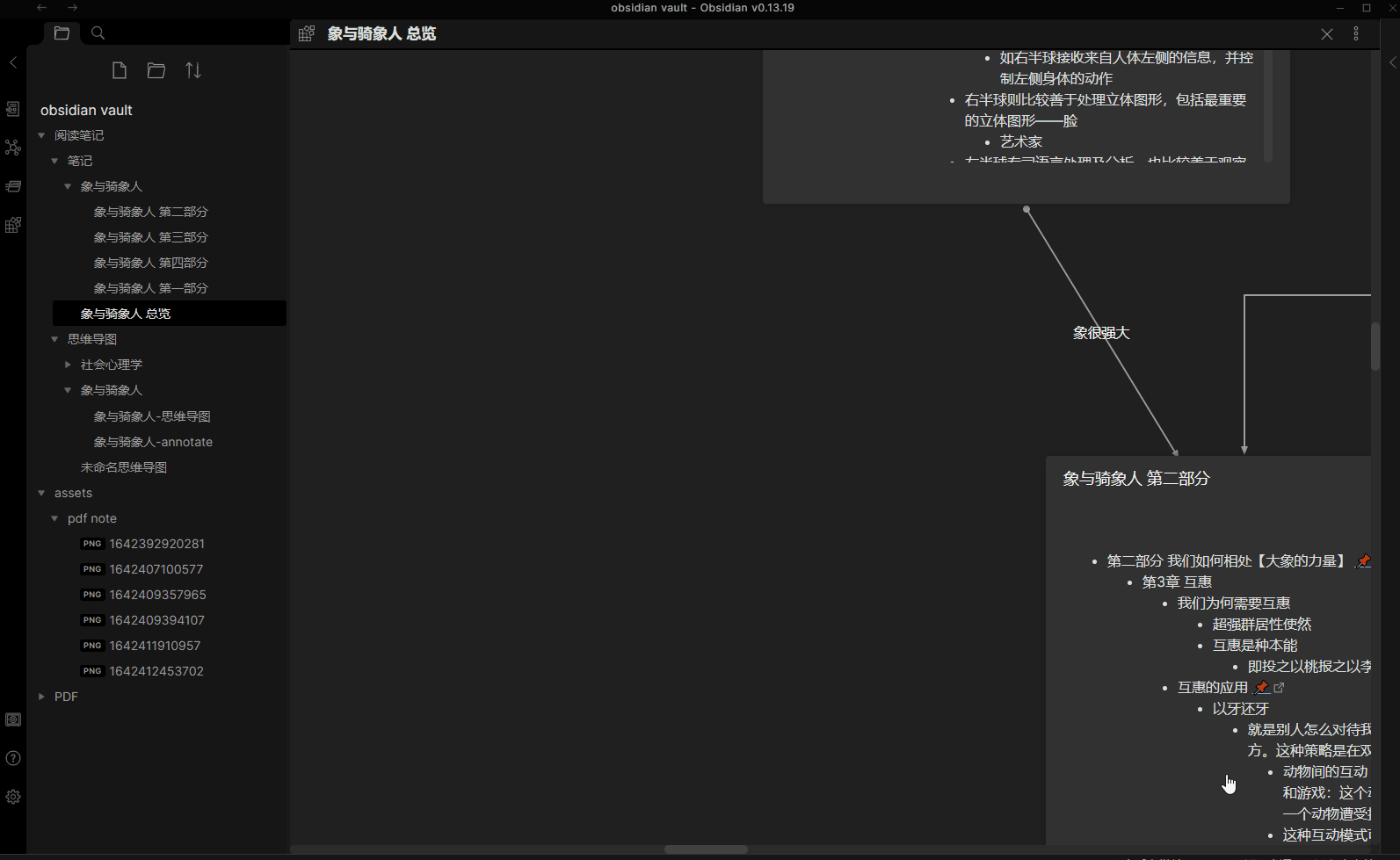This screenshot has width=1400, height=860.
Task: Collapse the assets folder
Action: [x=41, y=493]
